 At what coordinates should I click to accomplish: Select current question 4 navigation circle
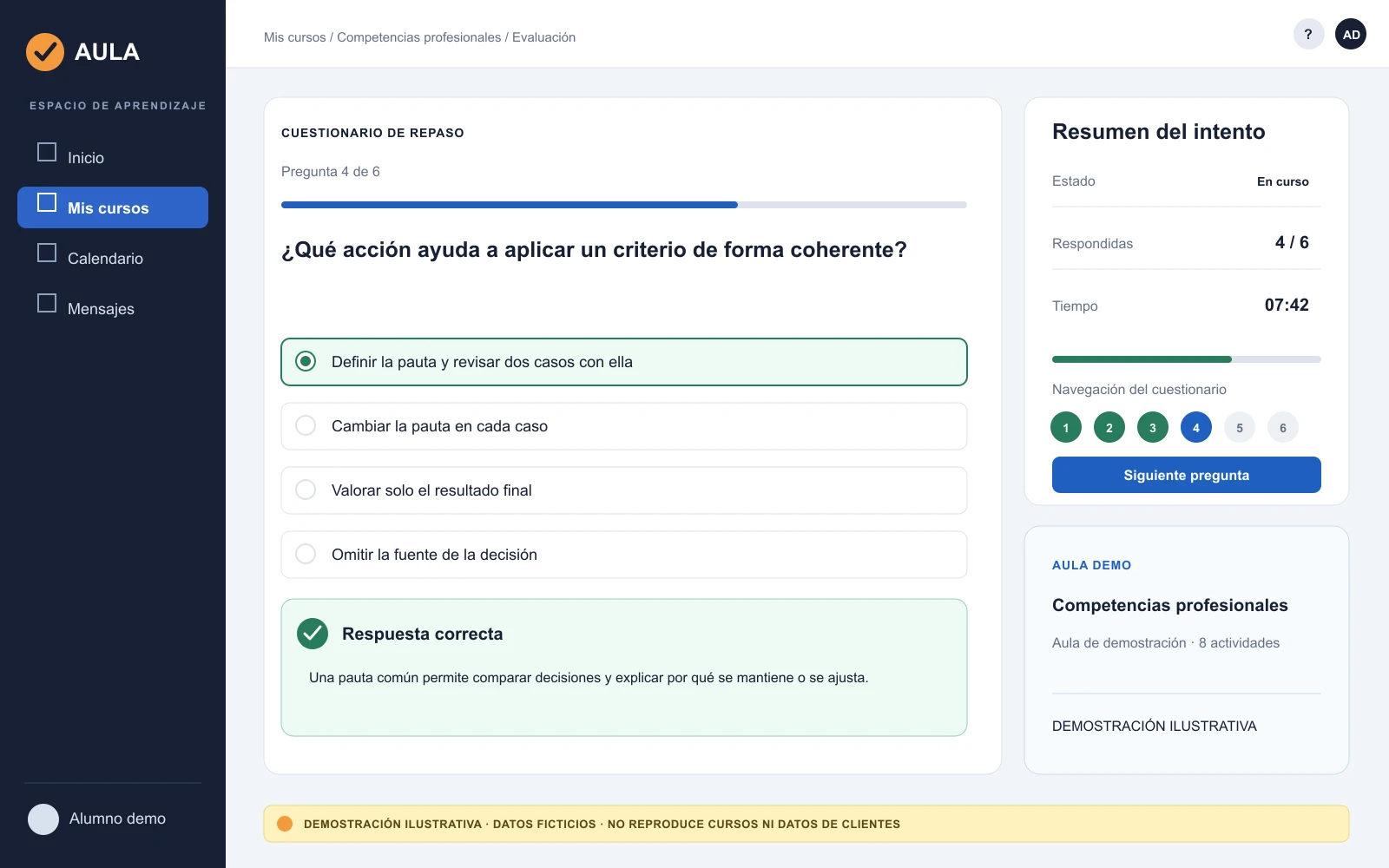point(1196,427)
